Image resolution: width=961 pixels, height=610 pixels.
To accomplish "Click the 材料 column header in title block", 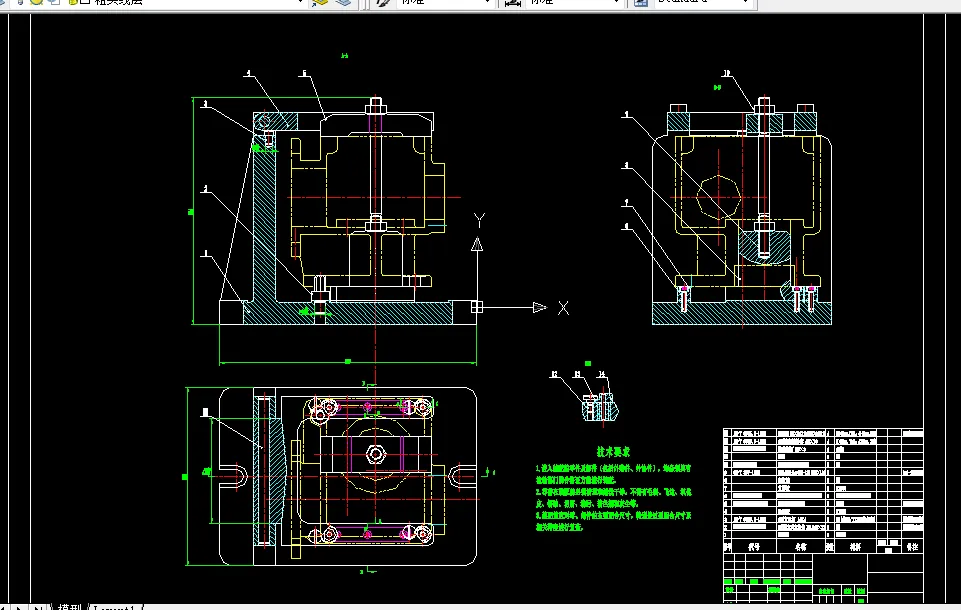I will [x=856, y=546].
